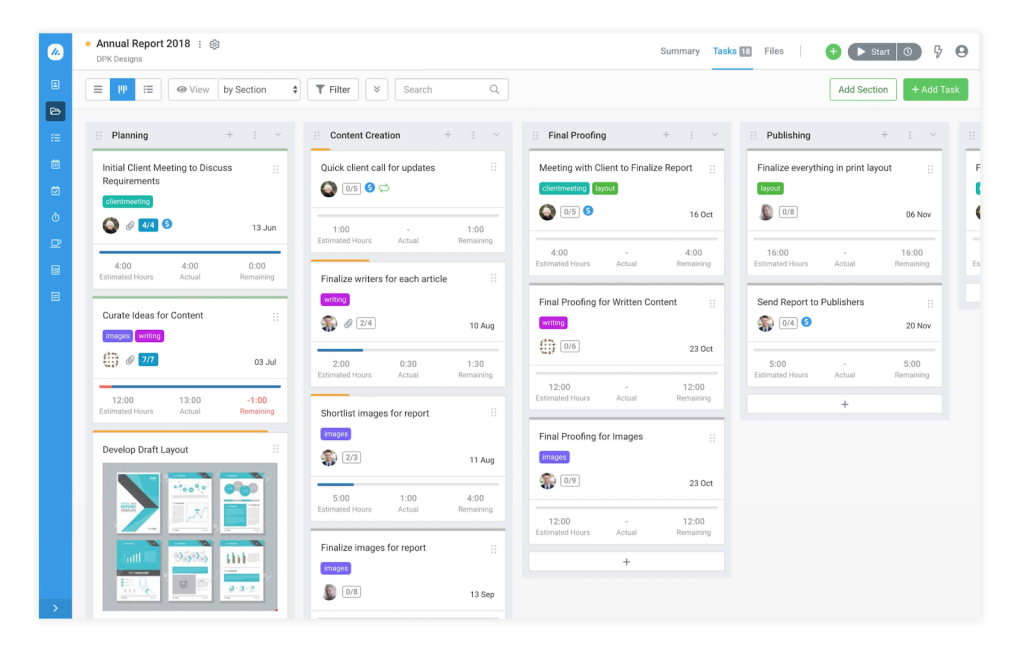Open the user profile icon in the header
This screenshot has width=1024, height=655.
(x=962, y=52)
